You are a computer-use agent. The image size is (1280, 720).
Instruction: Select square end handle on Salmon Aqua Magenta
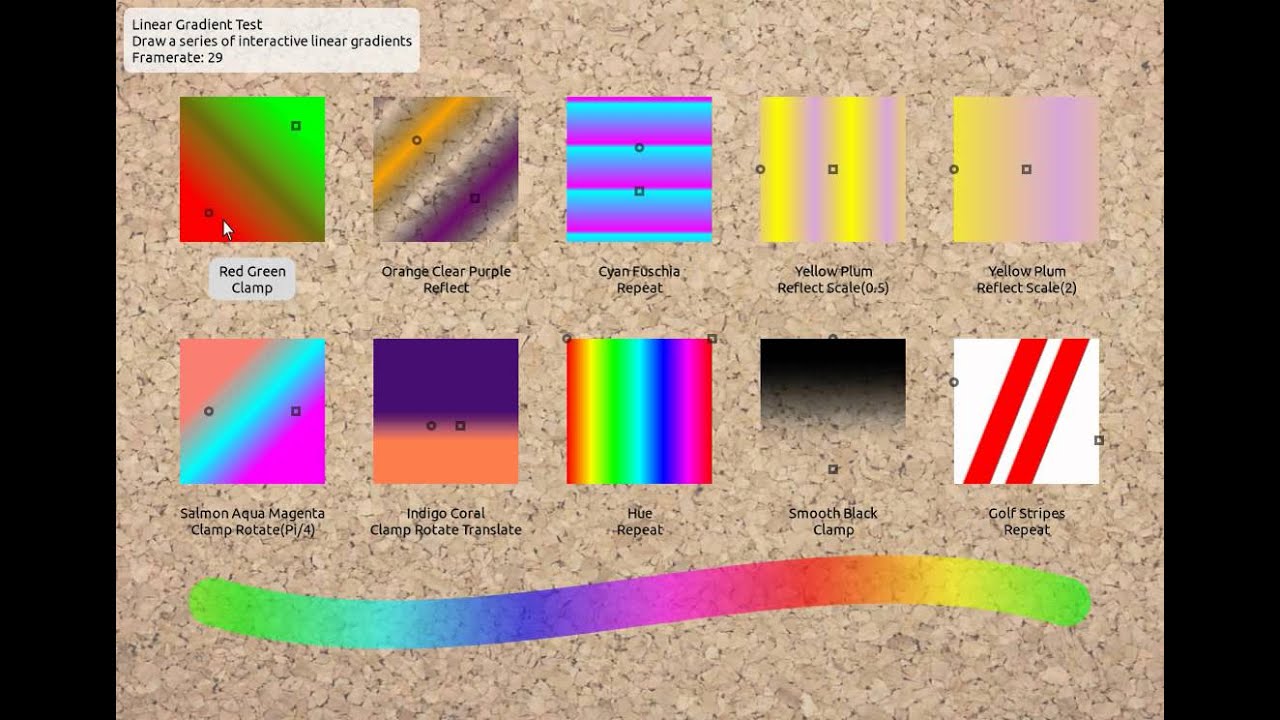pyautogui.click(x=296, y=411)
